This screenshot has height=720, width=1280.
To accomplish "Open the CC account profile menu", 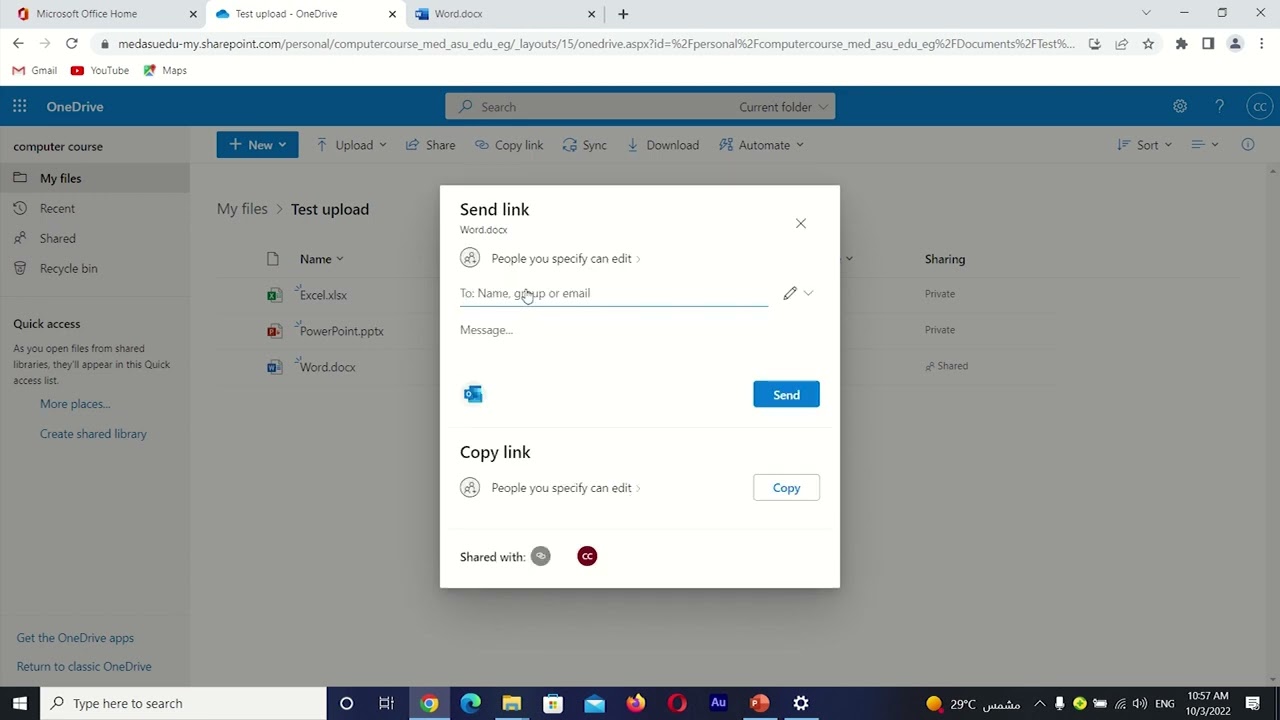I will tap(1259, 106).
